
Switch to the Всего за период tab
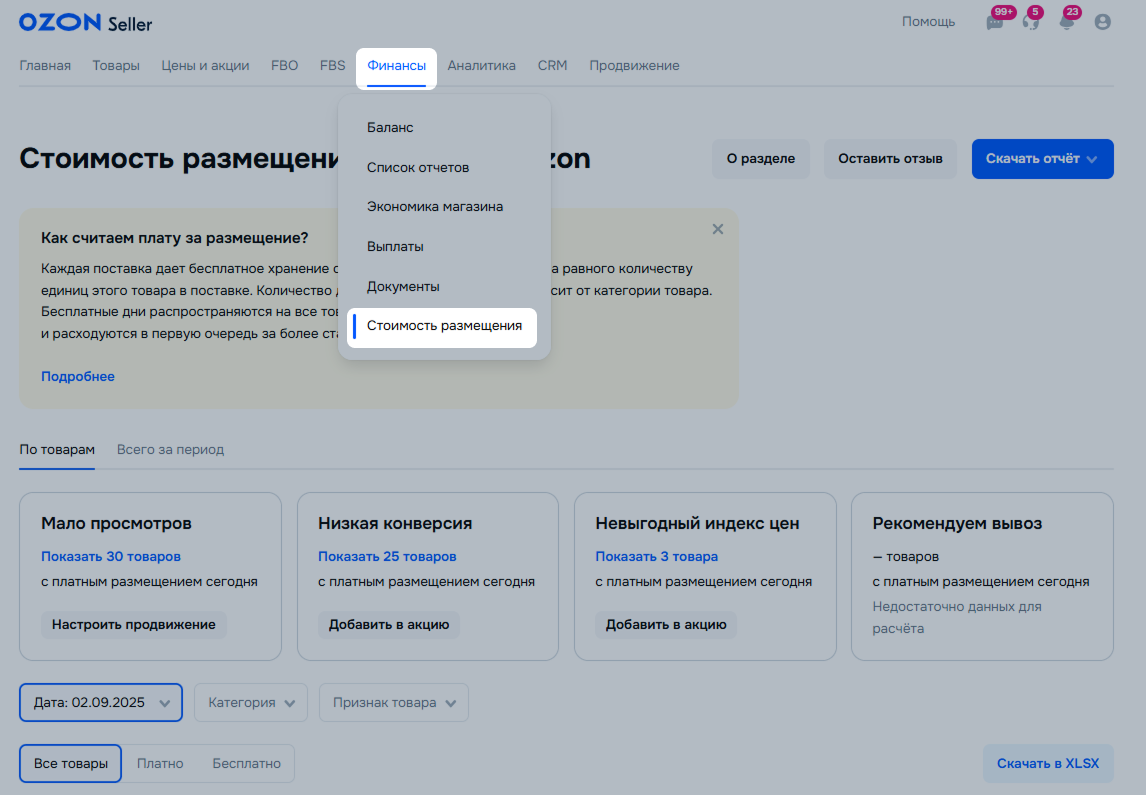(170, 450)
